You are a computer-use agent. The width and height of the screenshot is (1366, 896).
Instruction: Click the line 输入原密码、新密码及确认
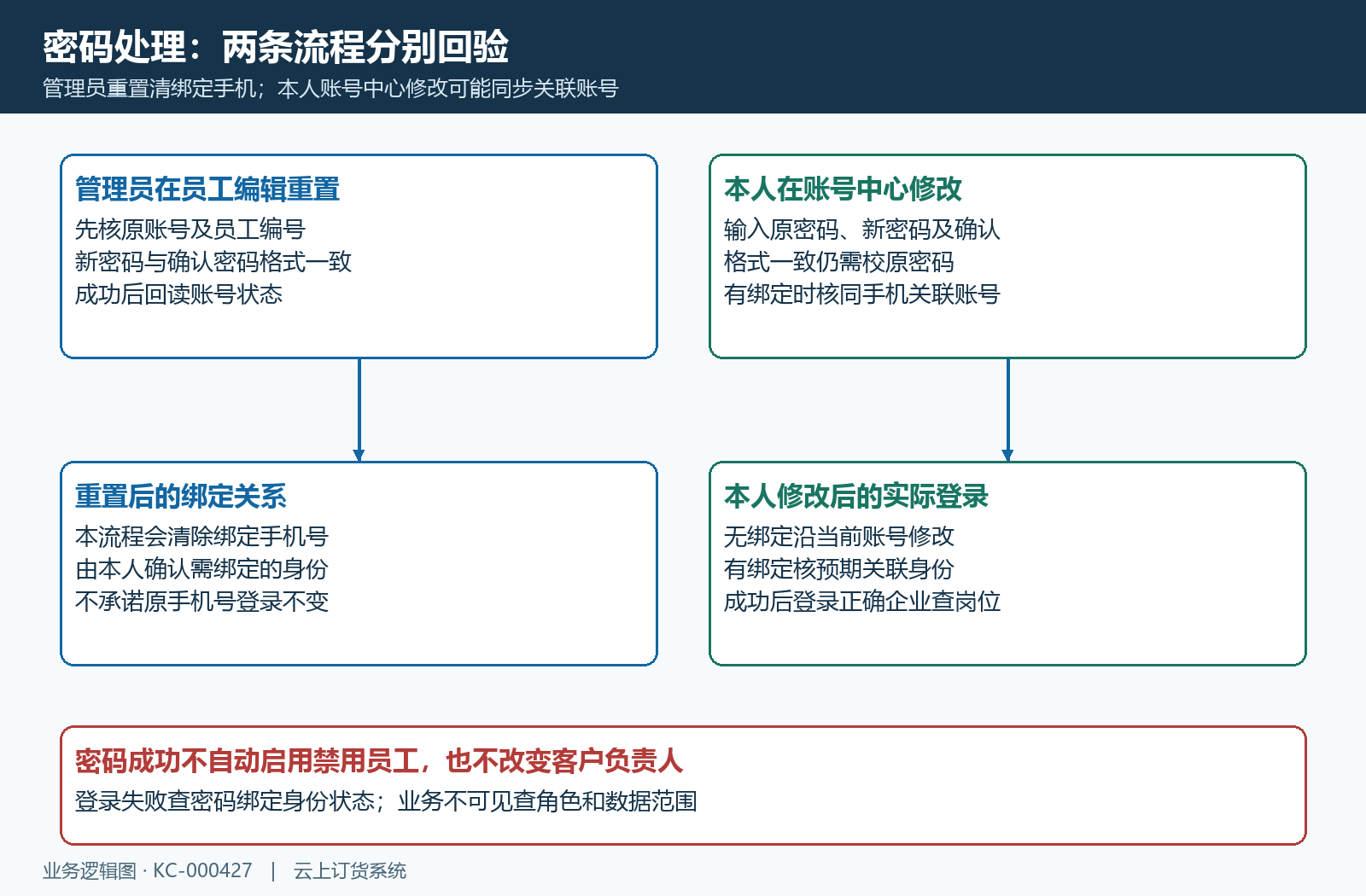[861, 230]
